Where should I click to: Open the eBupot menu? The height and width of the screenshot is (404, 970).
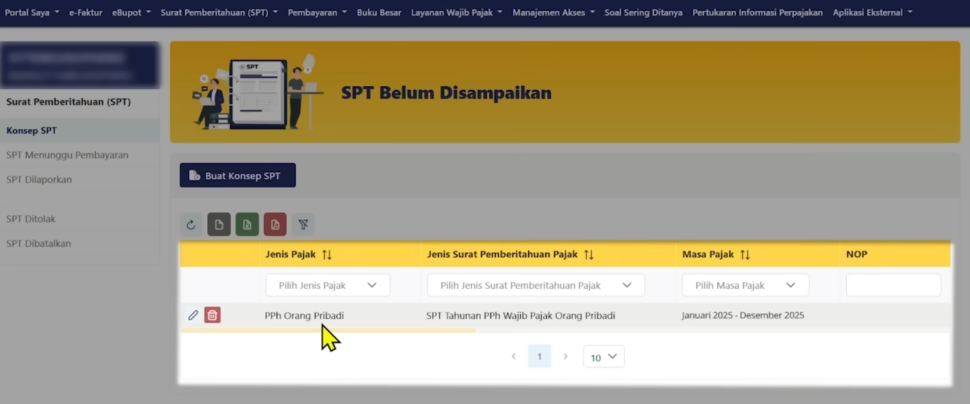131,13
